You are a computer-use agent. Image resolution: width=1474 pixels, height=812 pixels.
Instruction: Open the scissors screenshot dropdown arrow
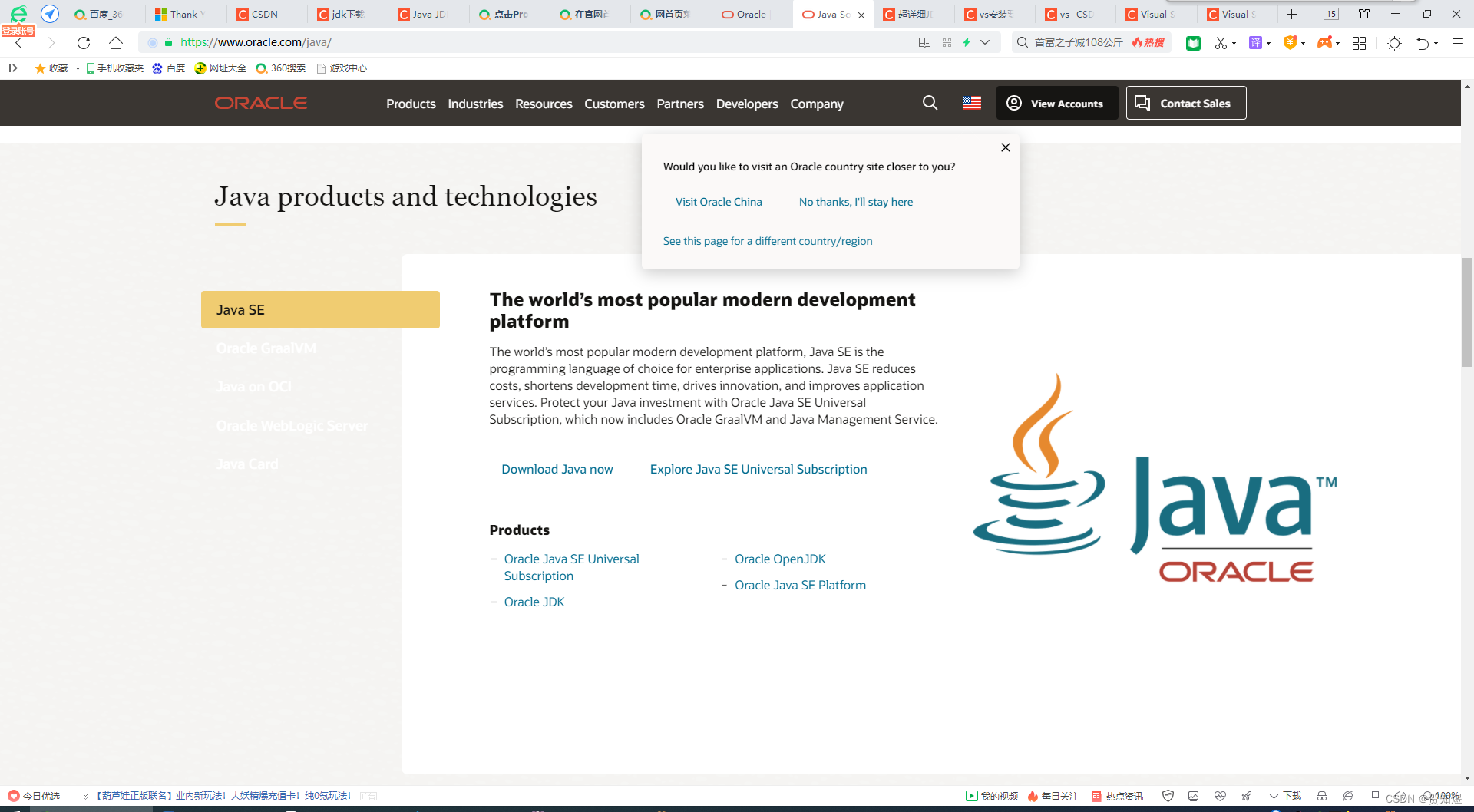1234,43
